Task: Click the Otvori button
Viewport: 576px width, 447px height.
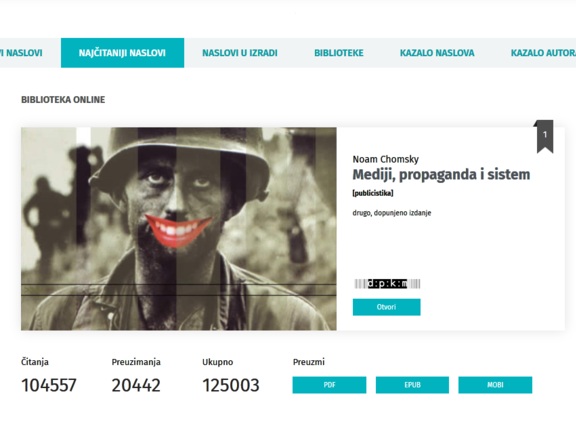Action: tap(386, 307)
